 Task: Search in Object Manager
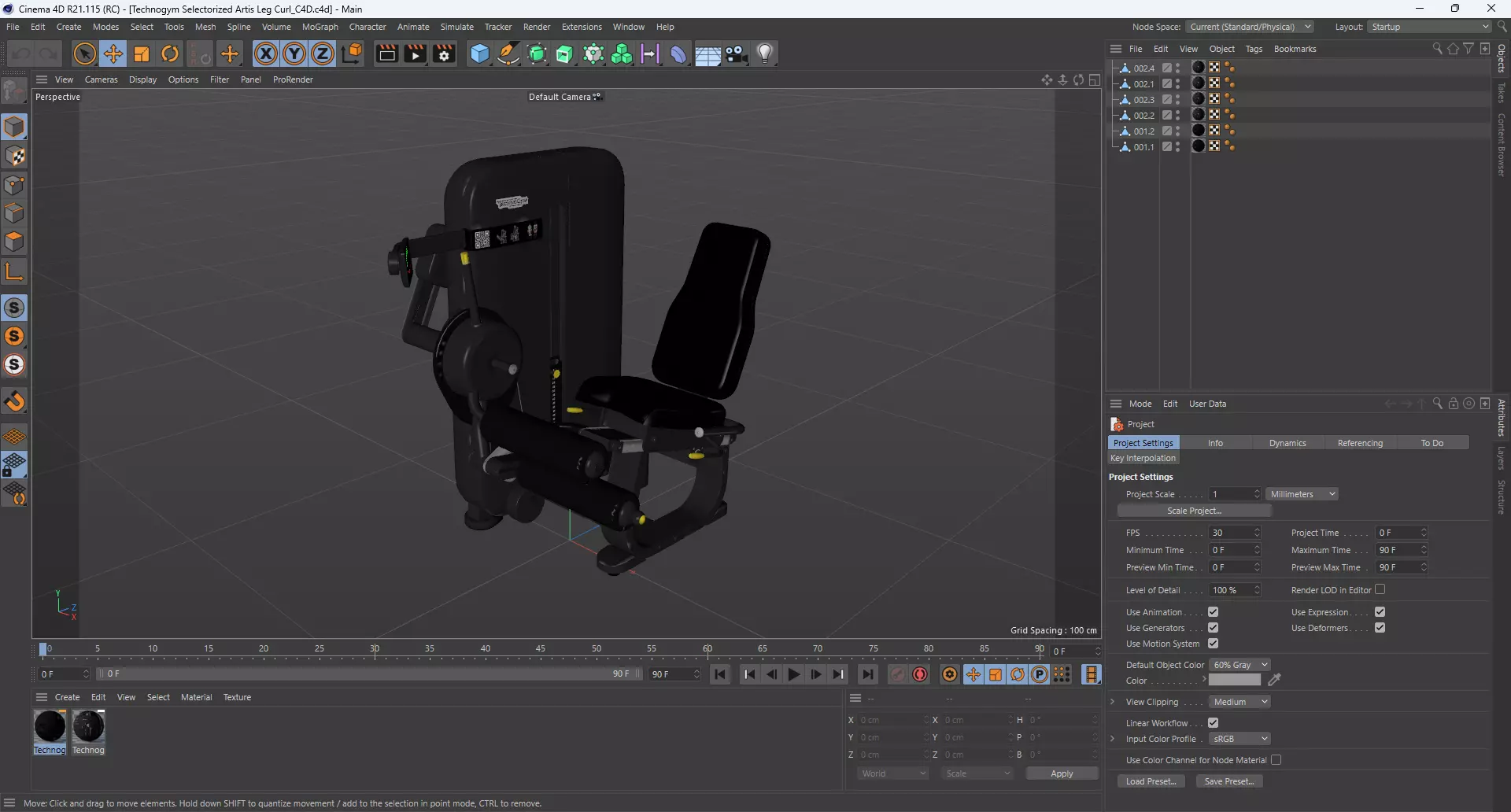click(x=1437, y=49)
